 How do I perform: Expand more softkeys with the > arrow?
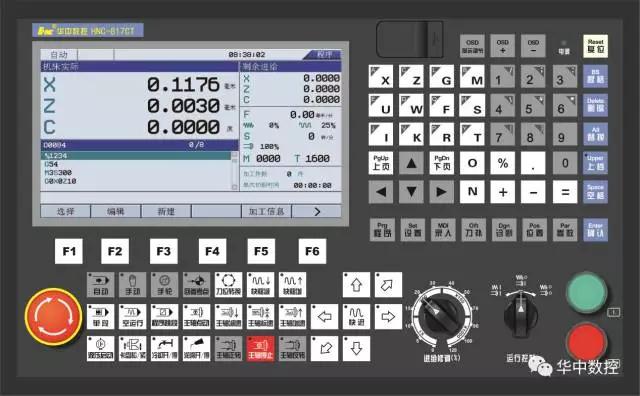317,211
